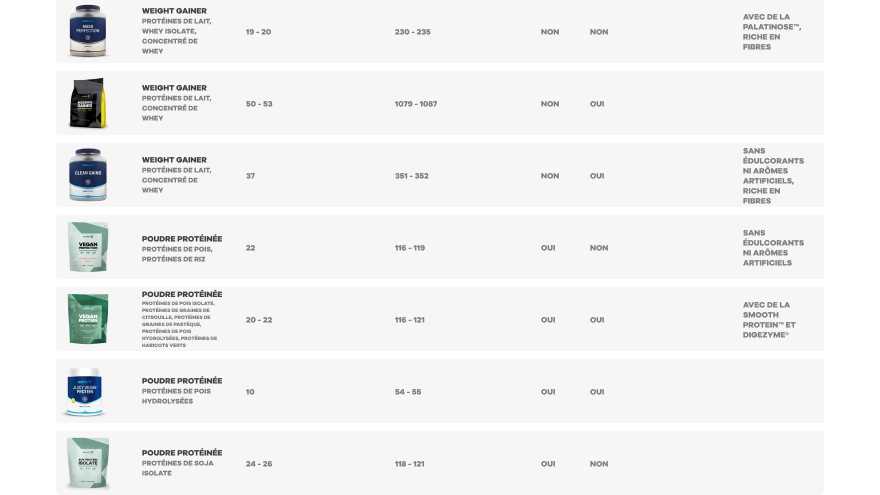
Task: Click the 54 - 55 calories value
Action: click(408, 392)
